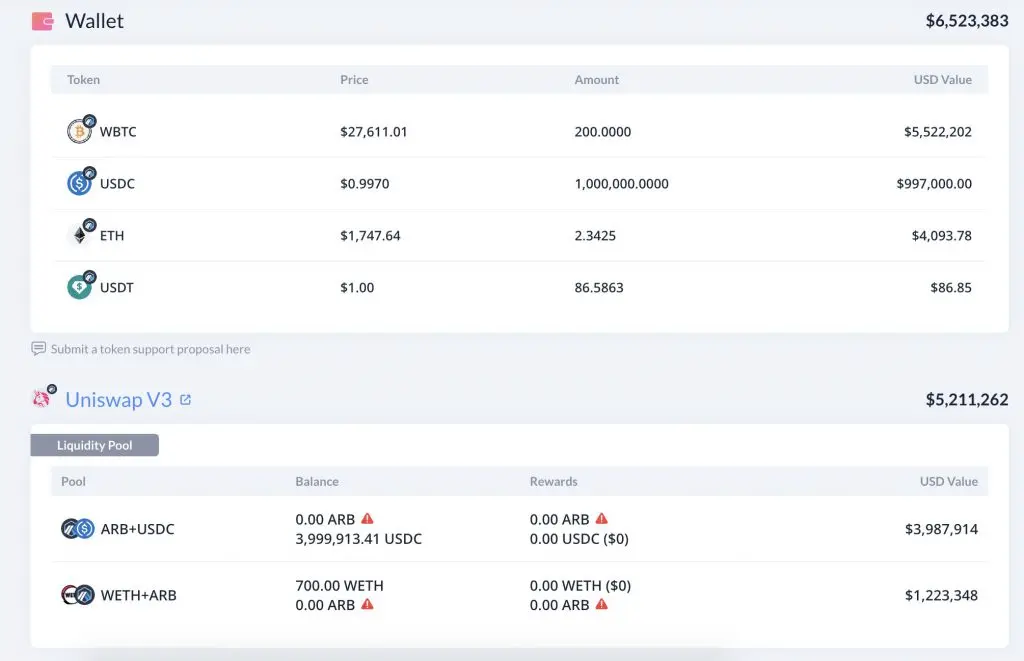Click WBTC value $5,522,202
The image size is (1024, 661).
[938, 132]
